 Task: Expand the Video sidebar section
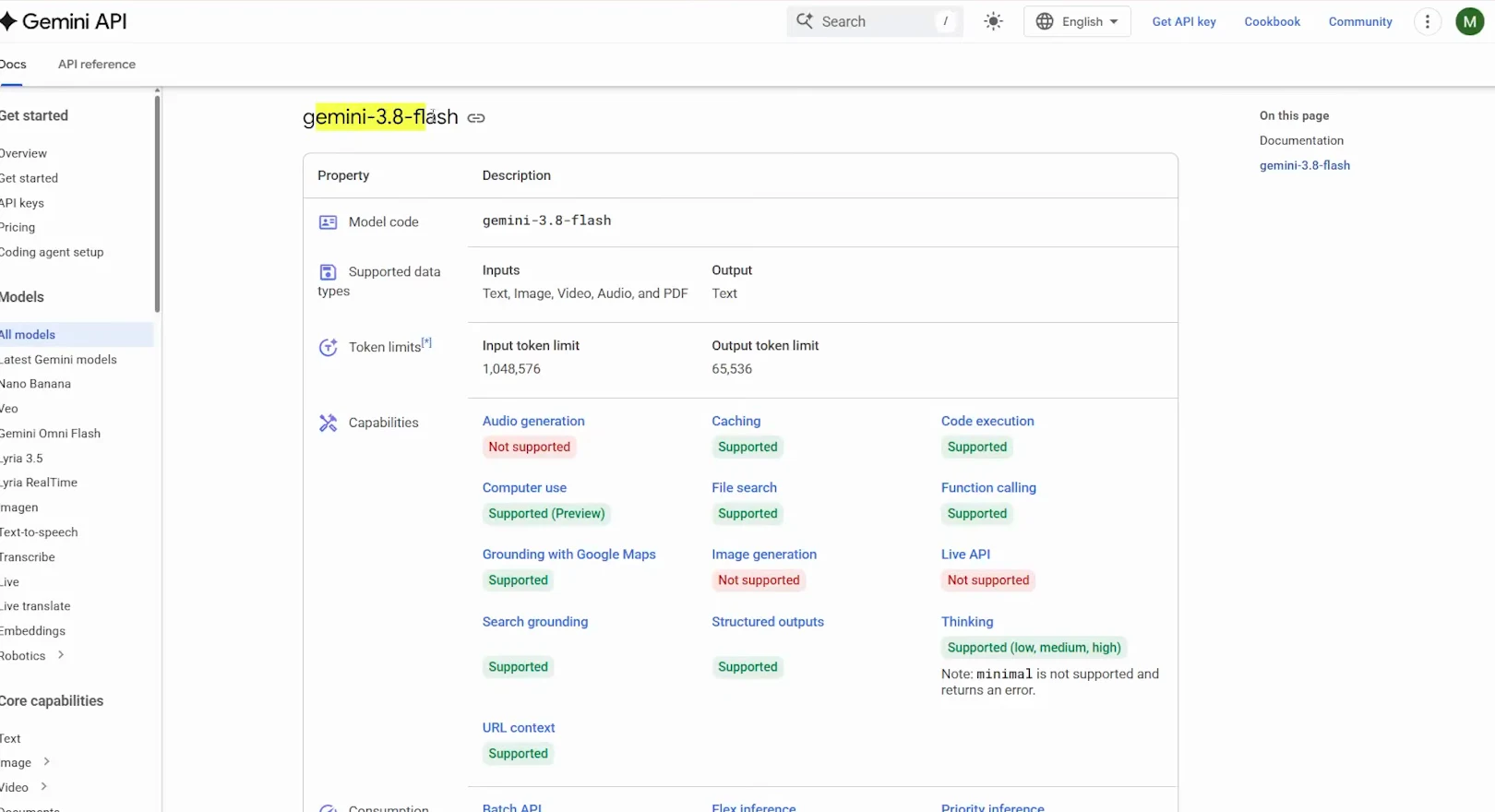pyautogui.click(x=43, y=787)
